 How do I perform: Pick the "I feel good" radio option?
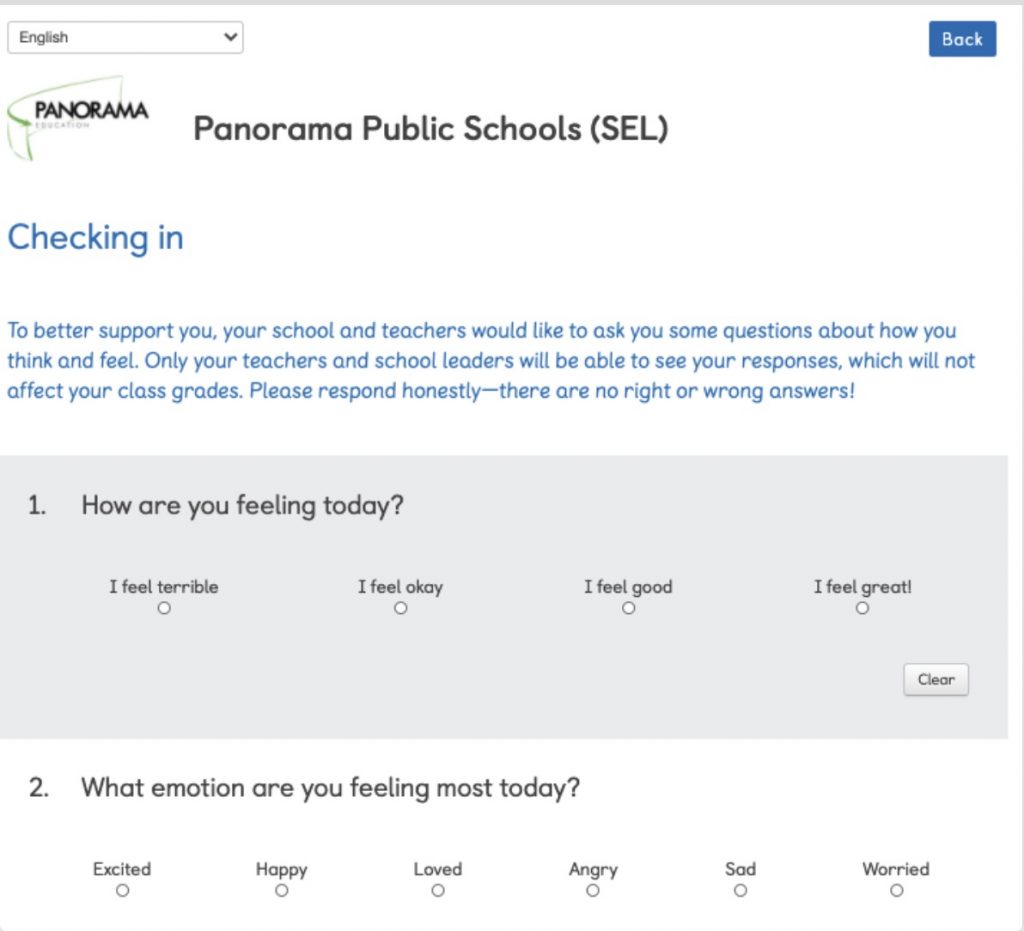[628, 608]
